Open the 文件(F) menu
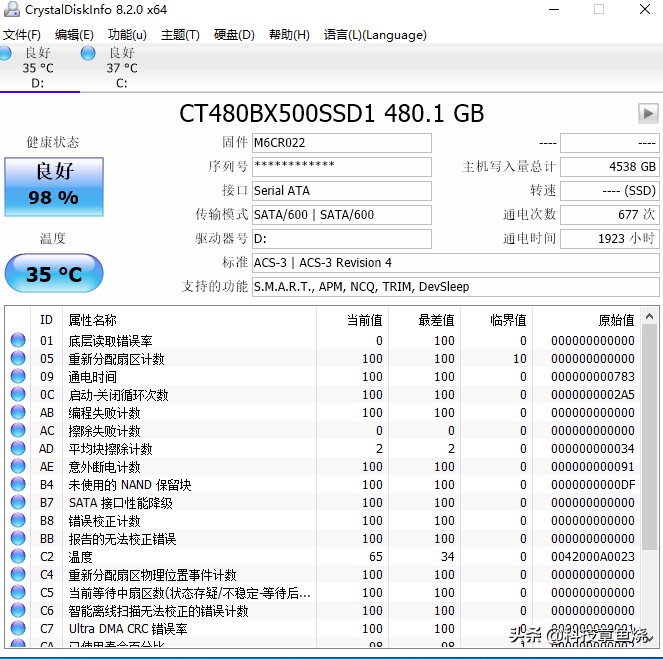 click(22, 35)
